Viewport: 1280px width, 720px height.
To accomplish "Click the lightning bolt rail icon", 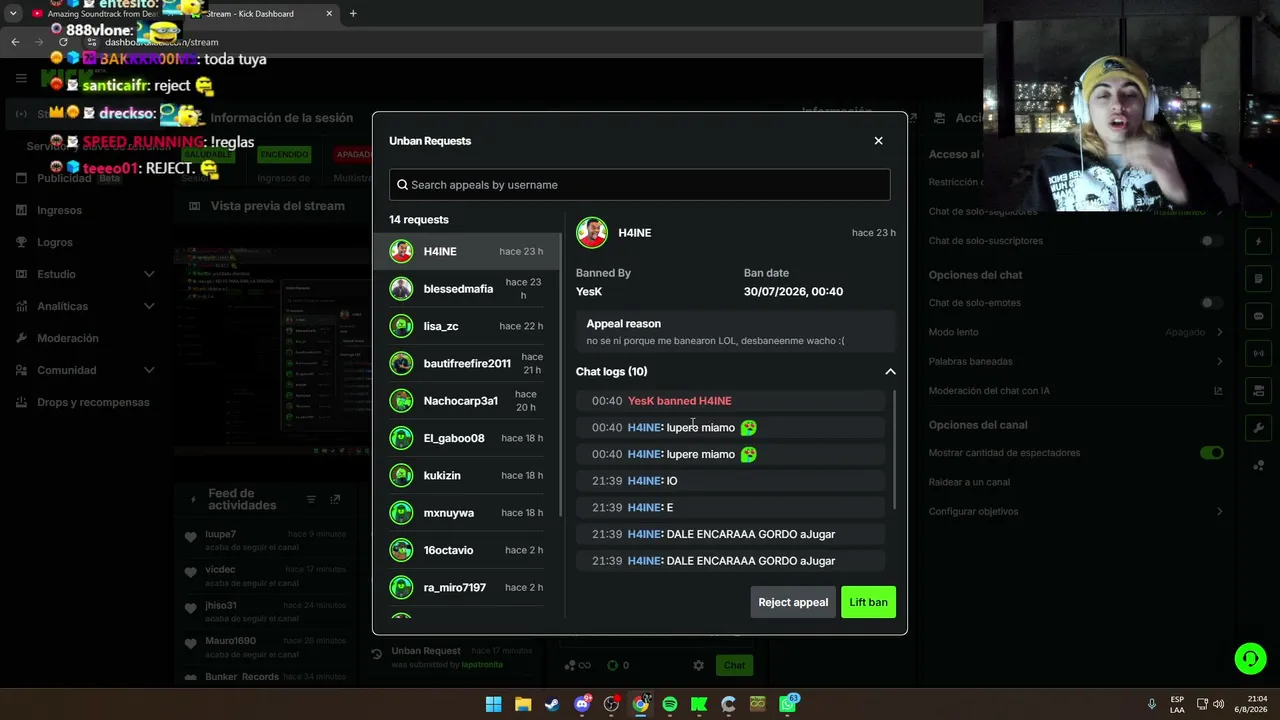I will (x=1259, y=242).
